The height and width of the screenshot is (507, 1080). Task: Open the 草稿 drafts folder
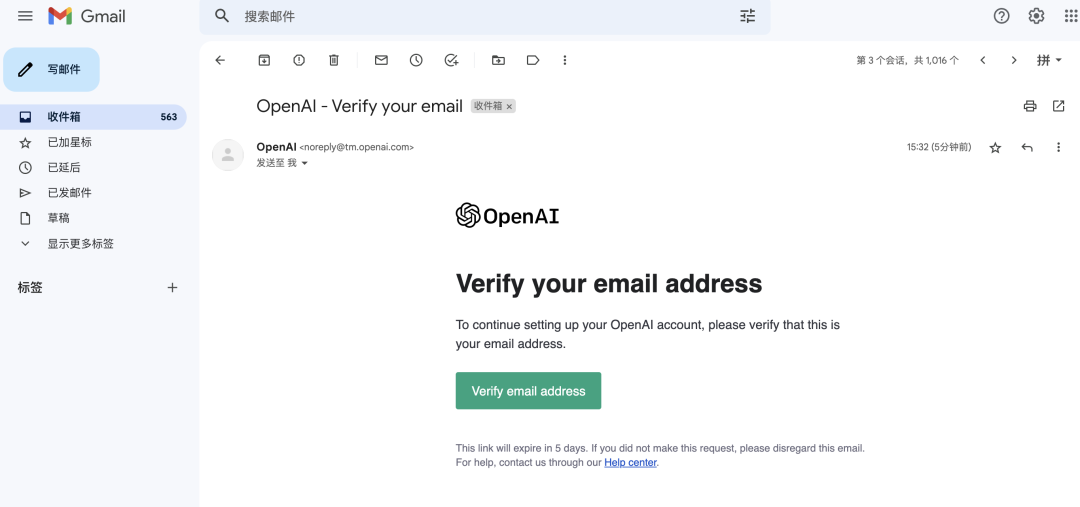[x=58, y=217]
